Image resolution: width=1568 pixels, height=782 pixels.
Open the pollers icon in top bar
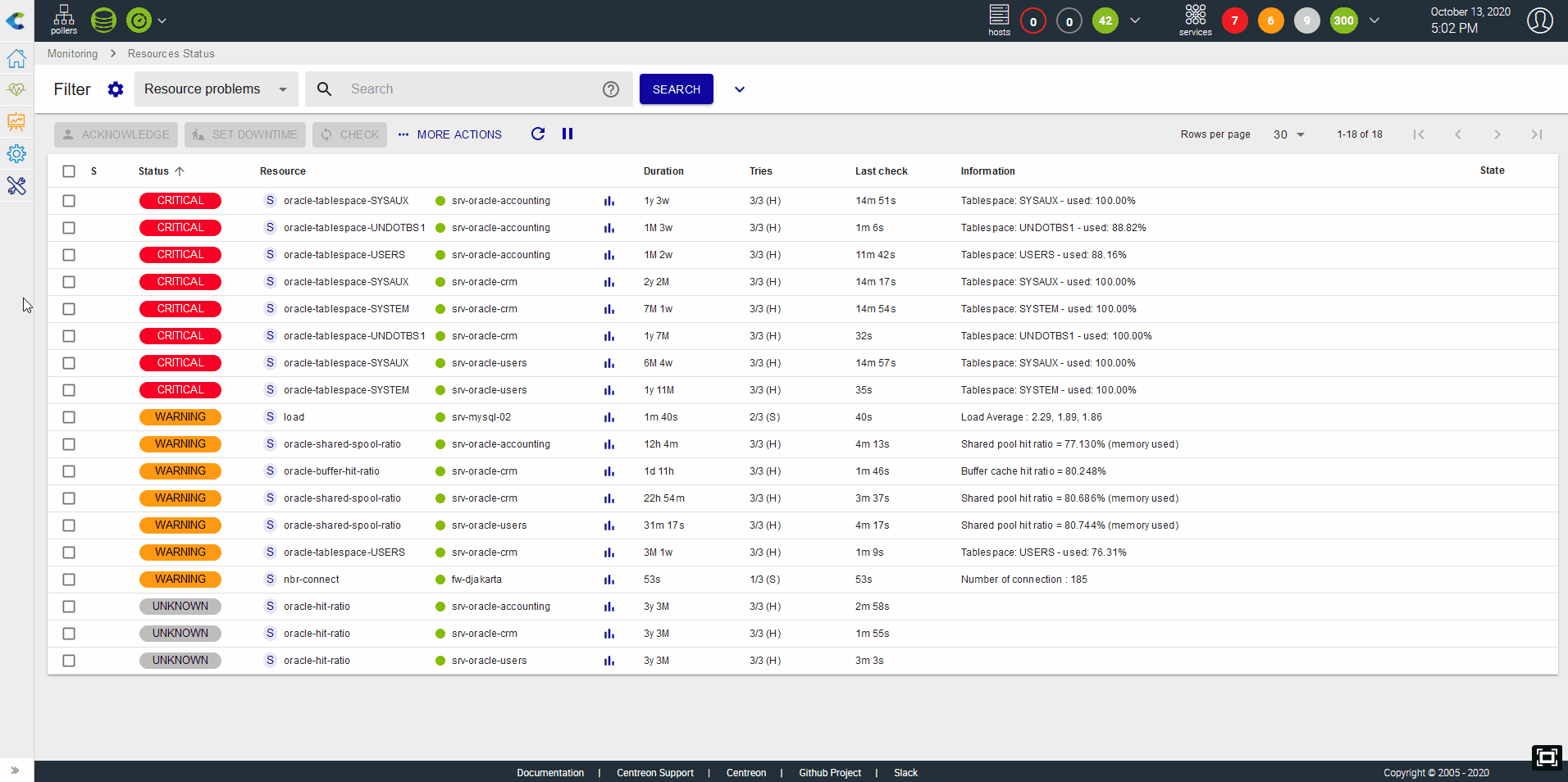63,20
